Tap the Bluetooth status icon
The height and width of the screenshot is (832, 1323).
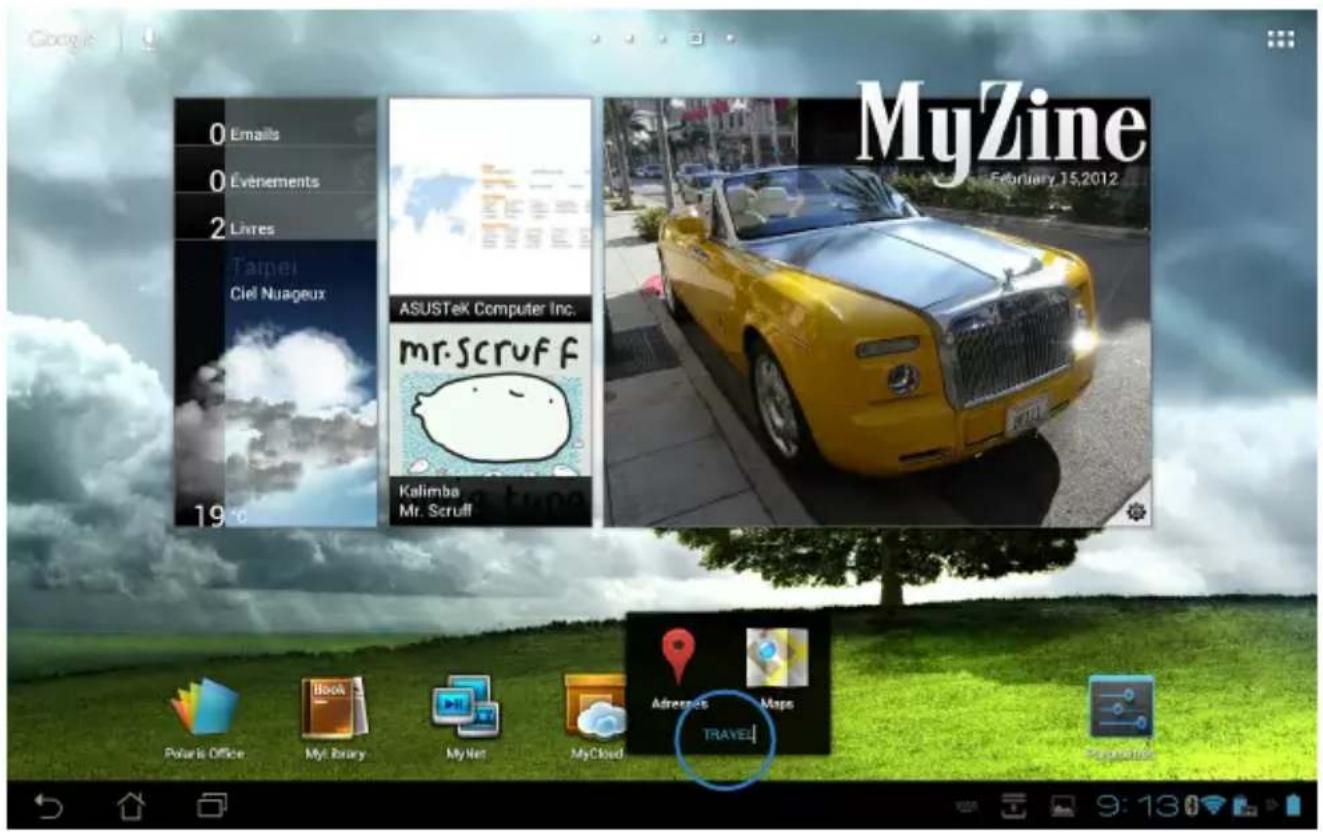click(x=1190, y=805)
